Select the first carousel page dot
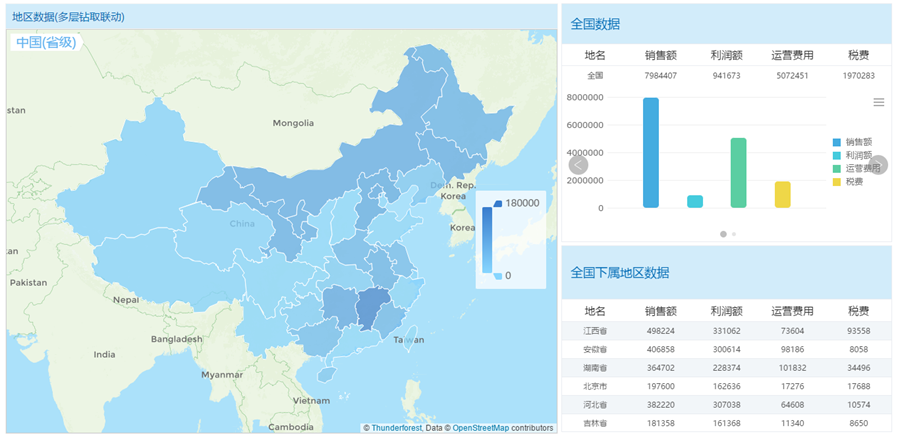900x436 pixels. (x=723, y=234)
